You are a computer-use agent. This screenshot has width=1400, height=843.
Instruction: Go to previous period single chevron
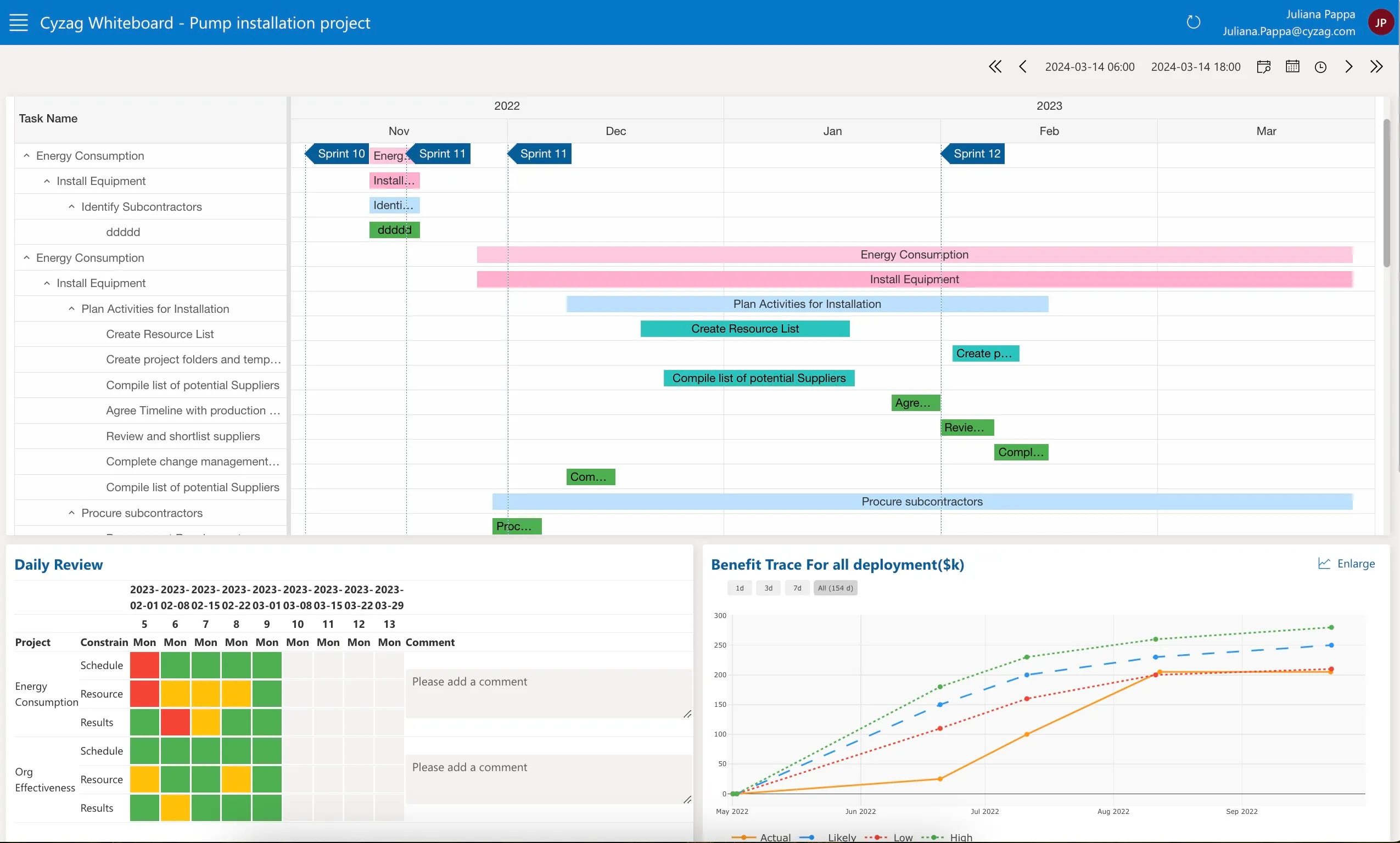pyautogui.click(x=1023, y=67)
